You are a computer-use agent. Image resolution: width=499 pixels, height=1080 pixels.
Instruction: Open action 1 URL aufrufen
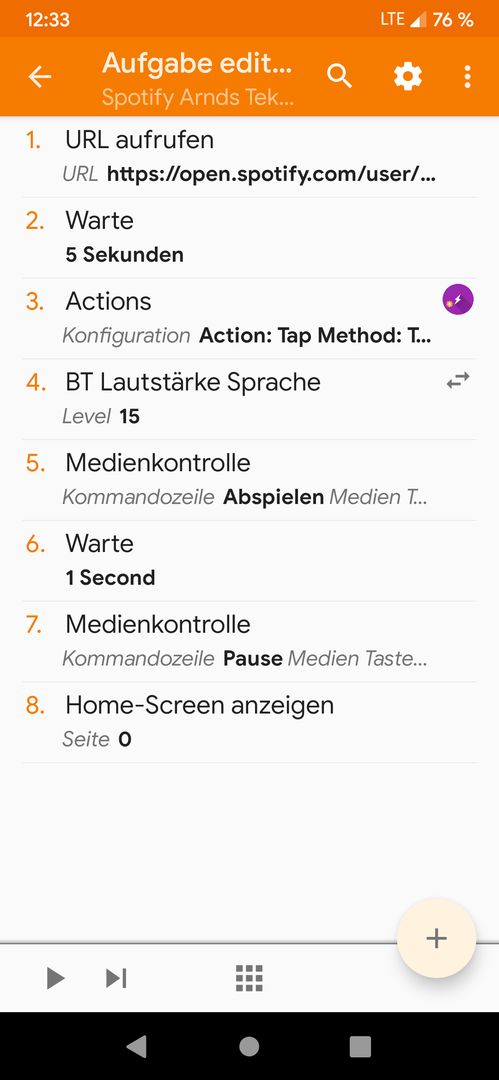coord(249,157)
